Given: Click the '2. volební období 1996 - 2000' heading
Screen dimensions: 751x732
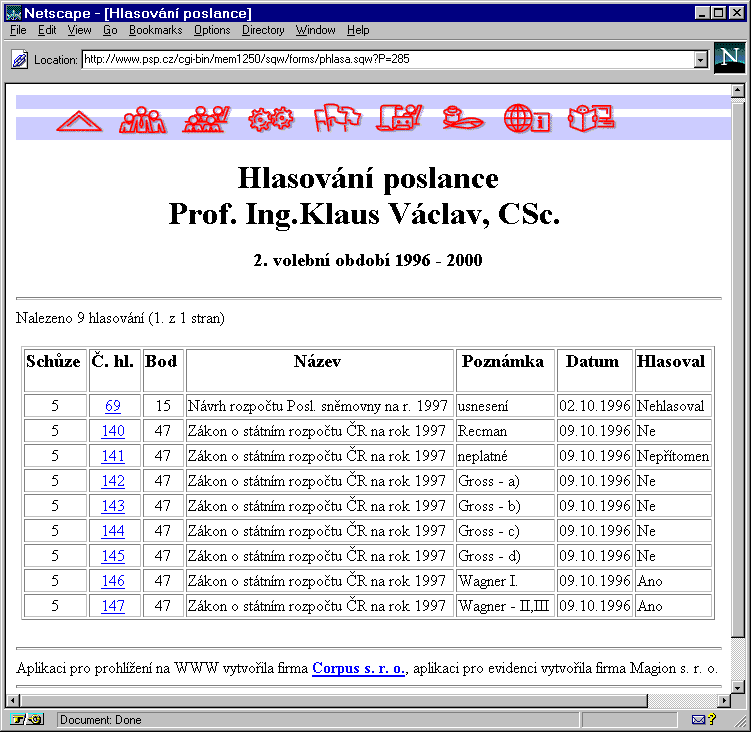Looking at the screenshot, I should pos(368,260).
